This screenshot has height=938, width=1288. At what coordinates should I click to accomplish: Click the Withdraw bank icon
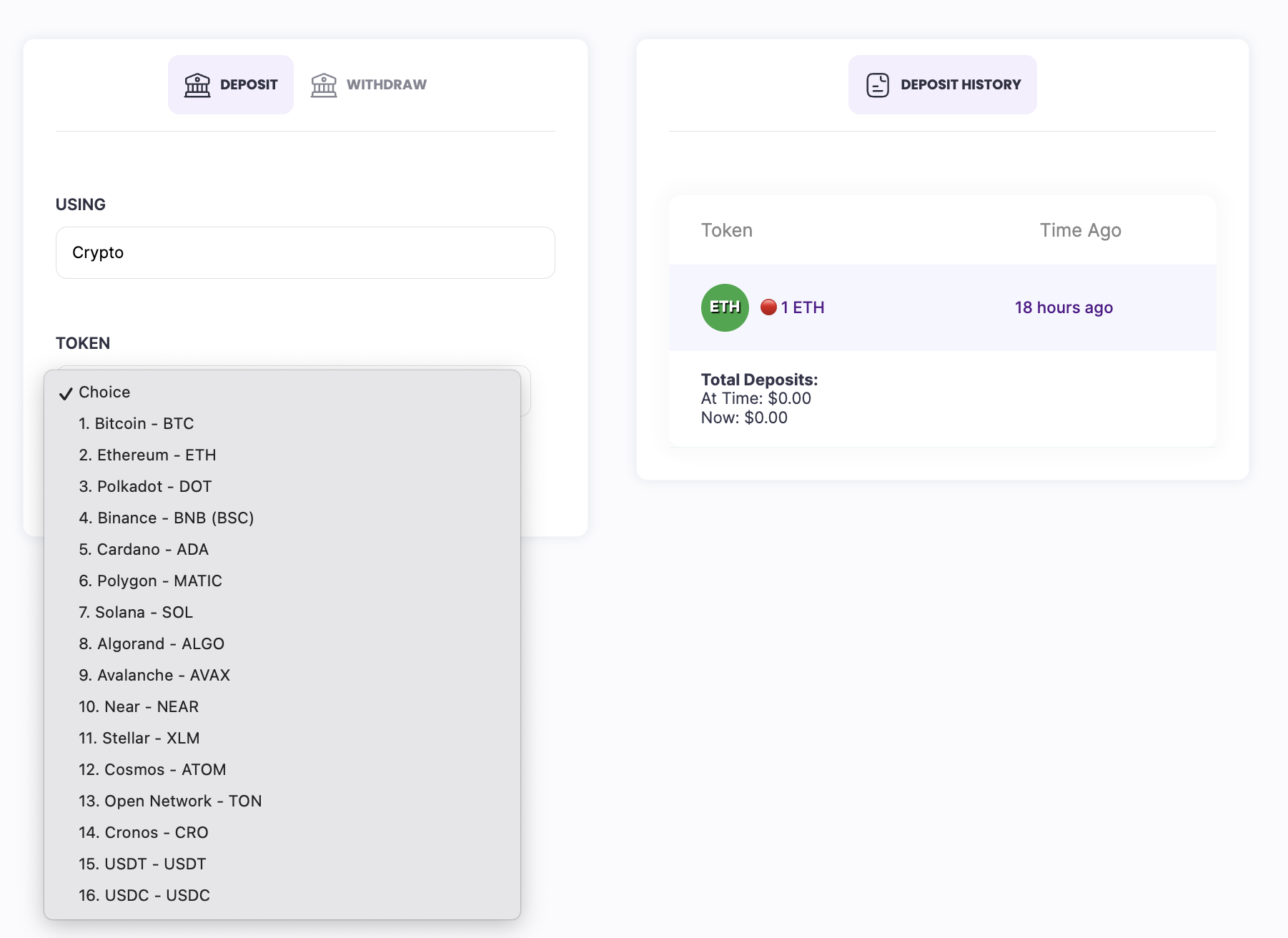click(324, 84)
